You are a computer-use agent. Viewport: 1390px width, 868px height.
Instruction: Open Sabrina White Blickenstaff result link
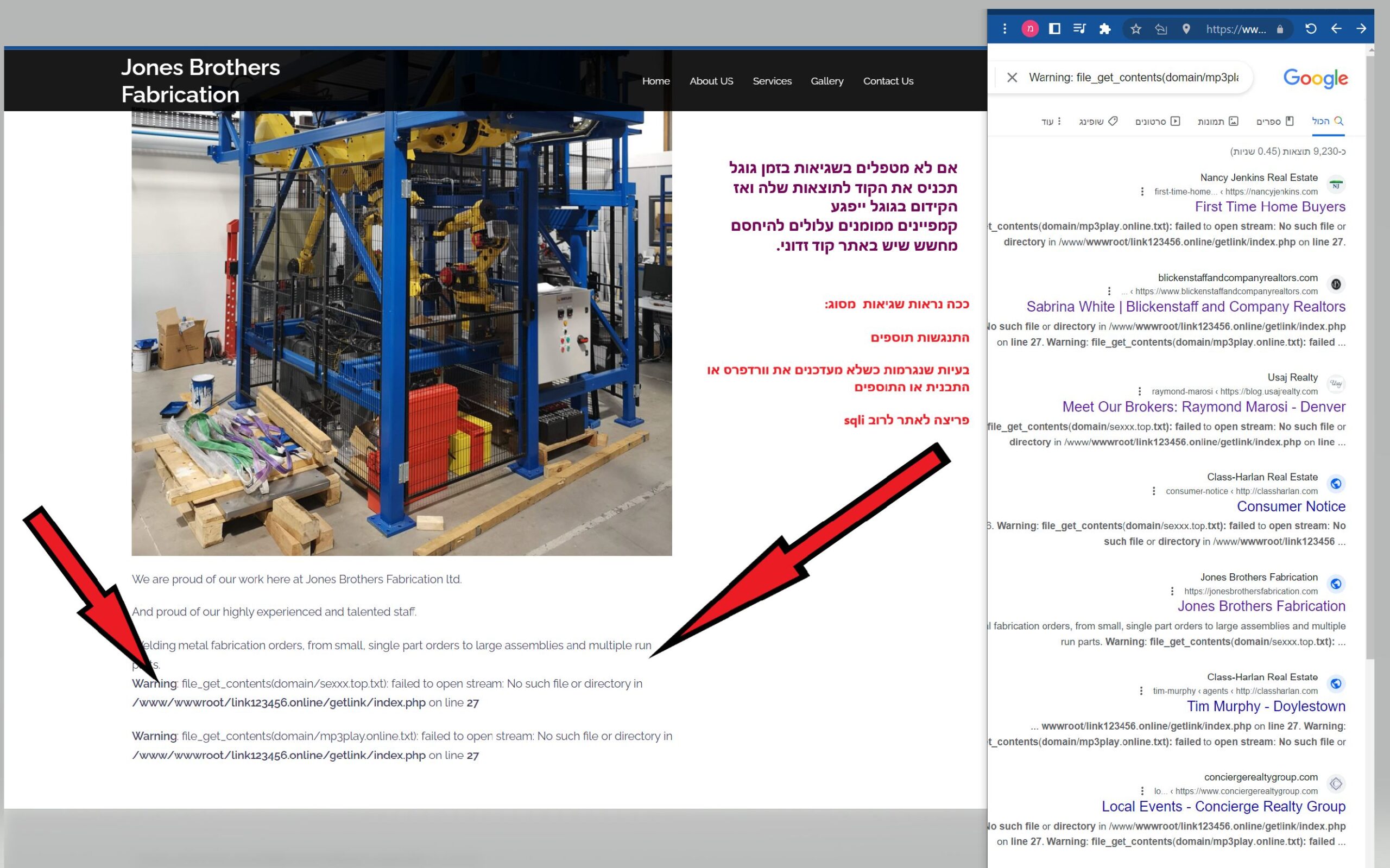(x=1186, y=307)
